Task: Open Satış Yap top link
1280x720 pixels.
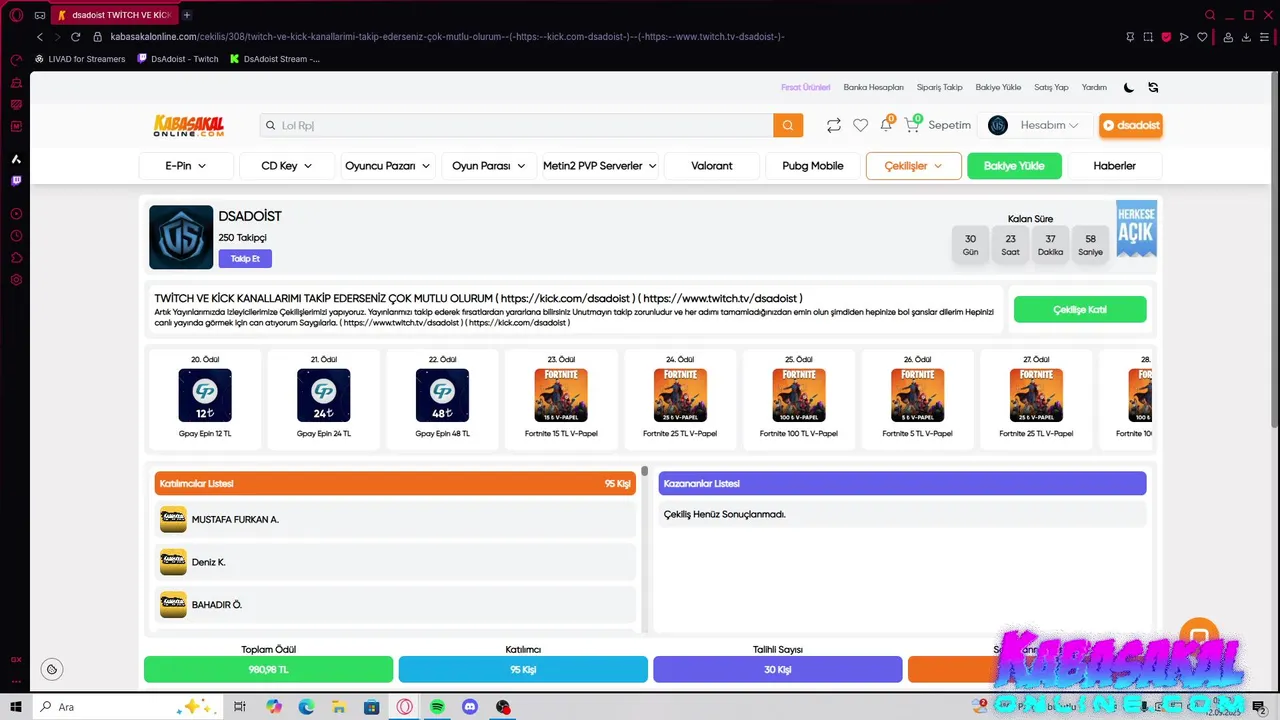Action: [1051, 87]
